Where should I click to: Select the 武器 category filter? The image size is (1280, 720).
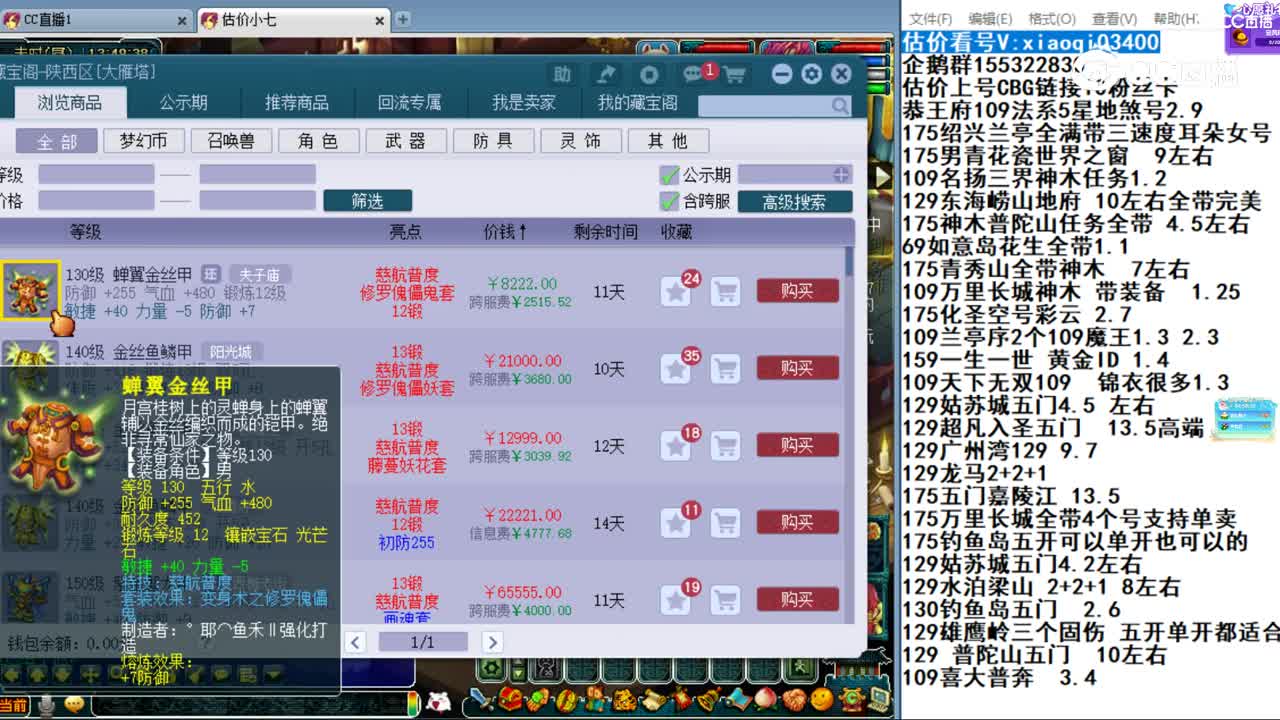(406, 141)
